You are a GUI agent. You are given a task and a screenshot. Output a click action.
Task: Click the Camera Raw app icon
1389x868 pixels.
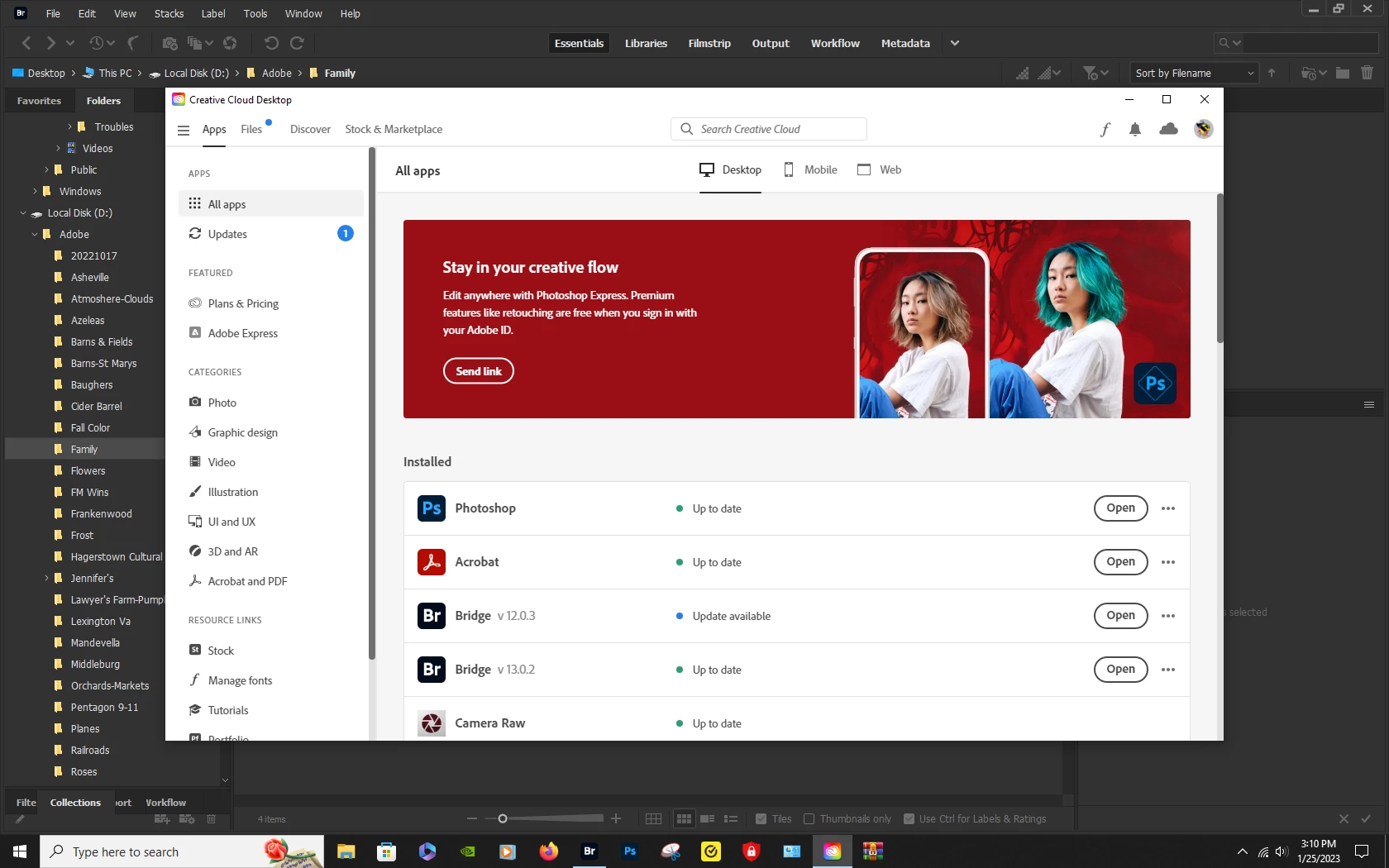(x=432, y=723)
